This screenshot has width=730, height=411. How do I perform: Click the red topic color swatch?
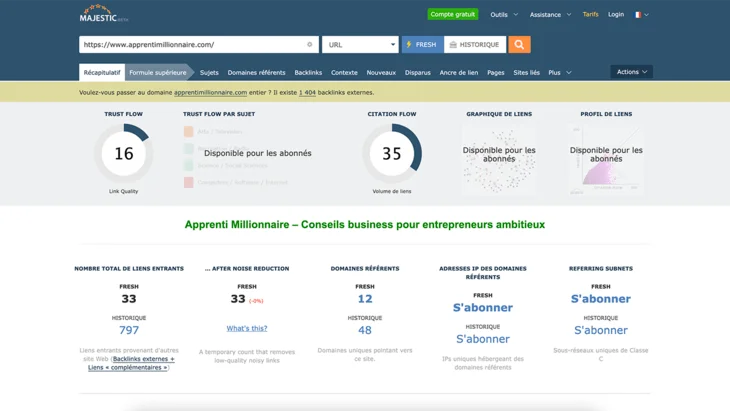tap(189, 182)
